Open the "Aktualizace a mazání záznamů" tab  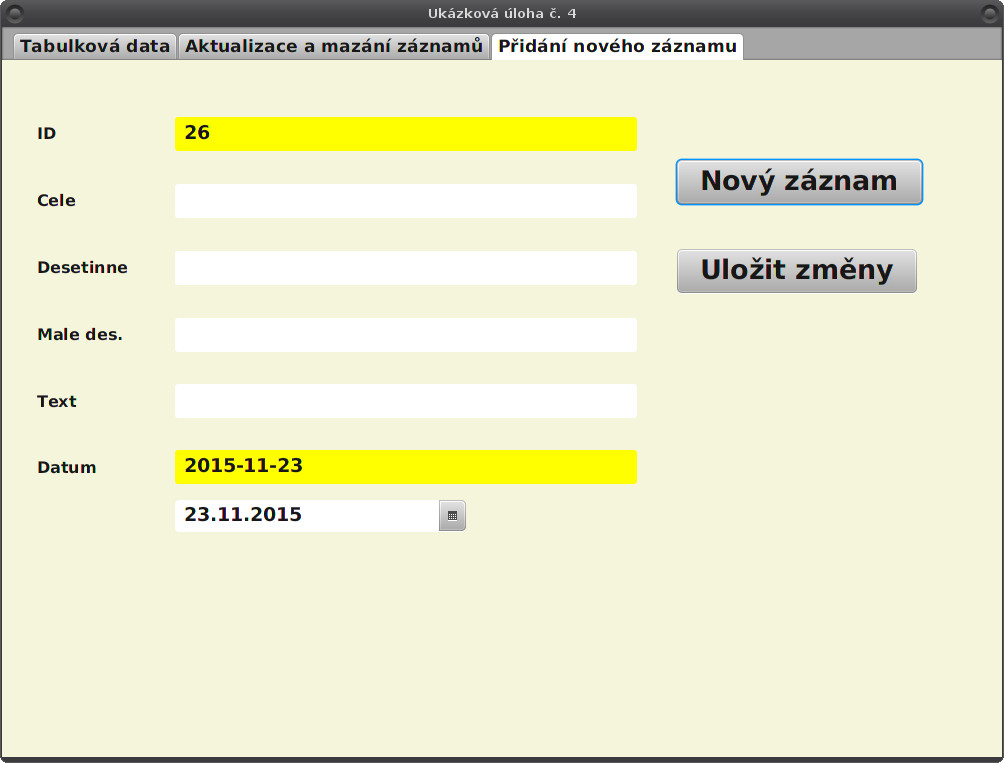(x=333, y=45)
